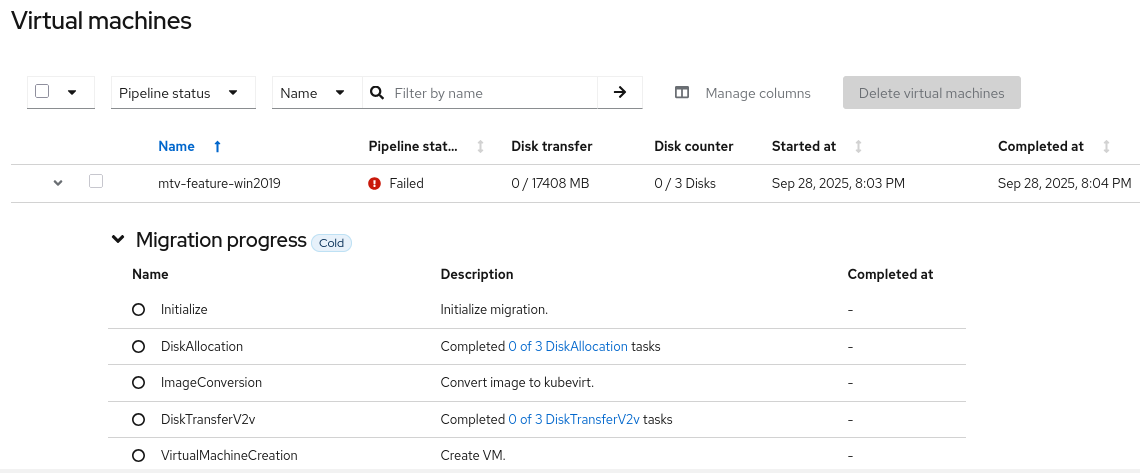The image size is (1140, 473).
Task: Collapse the Migration progress section
Action: coord(118,240)
